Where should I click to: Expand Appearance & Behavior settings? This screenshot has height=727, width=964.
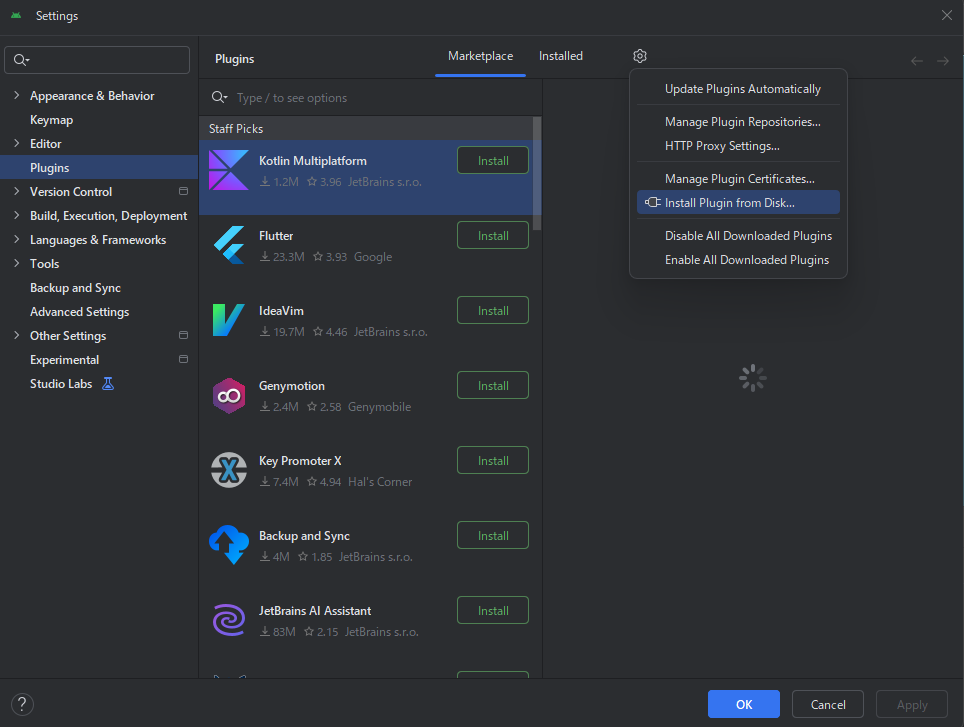17,96
